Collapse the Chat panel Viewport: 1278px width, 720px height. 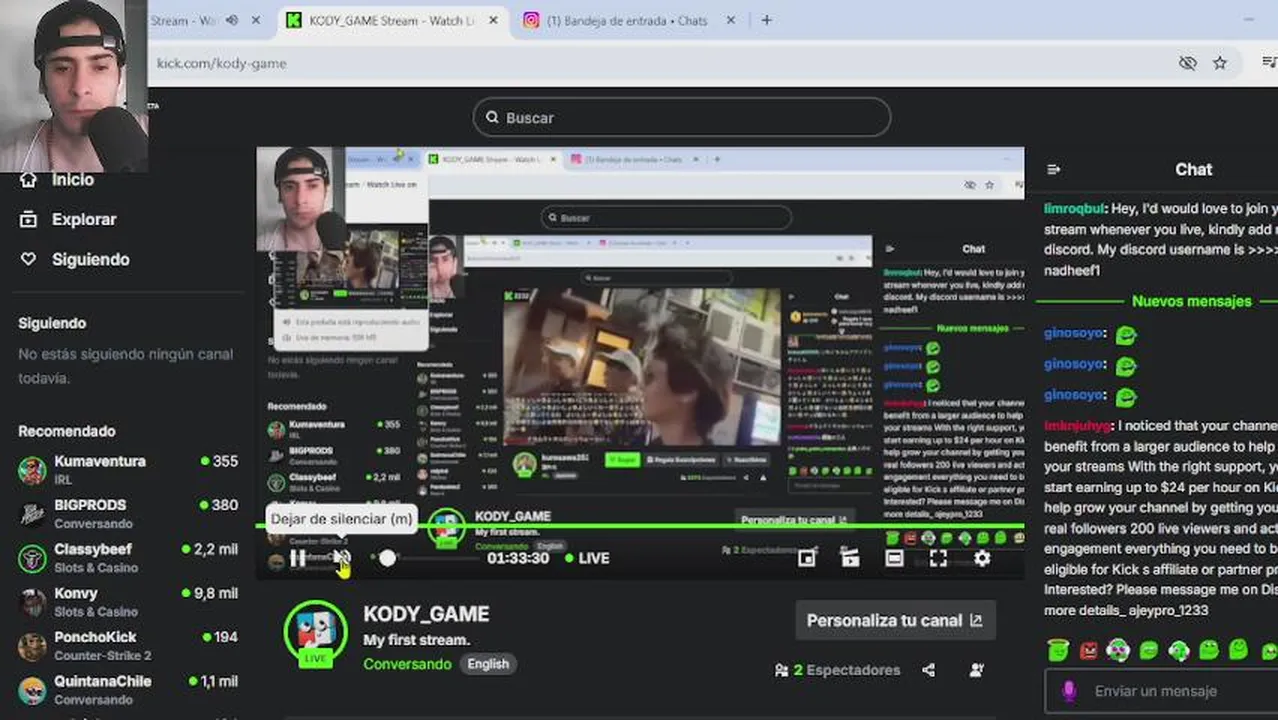[x=1053, y=169]
